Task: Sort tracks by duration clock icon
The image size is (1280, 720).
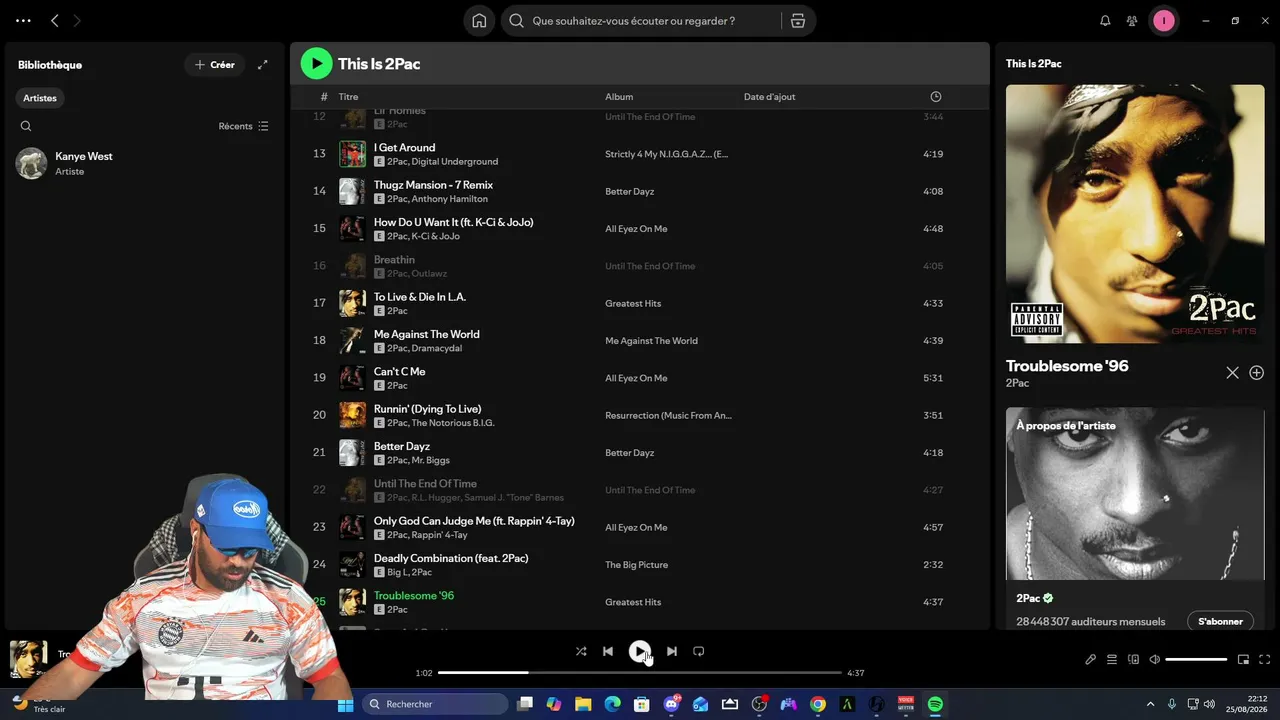Action: pyautogui.click(x=936, y=97)
